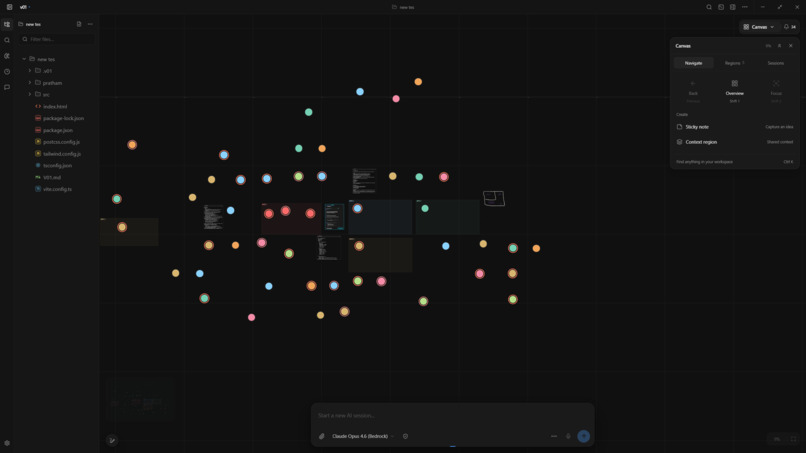Click the shield icon in chat box

click(x=405, y=436)
